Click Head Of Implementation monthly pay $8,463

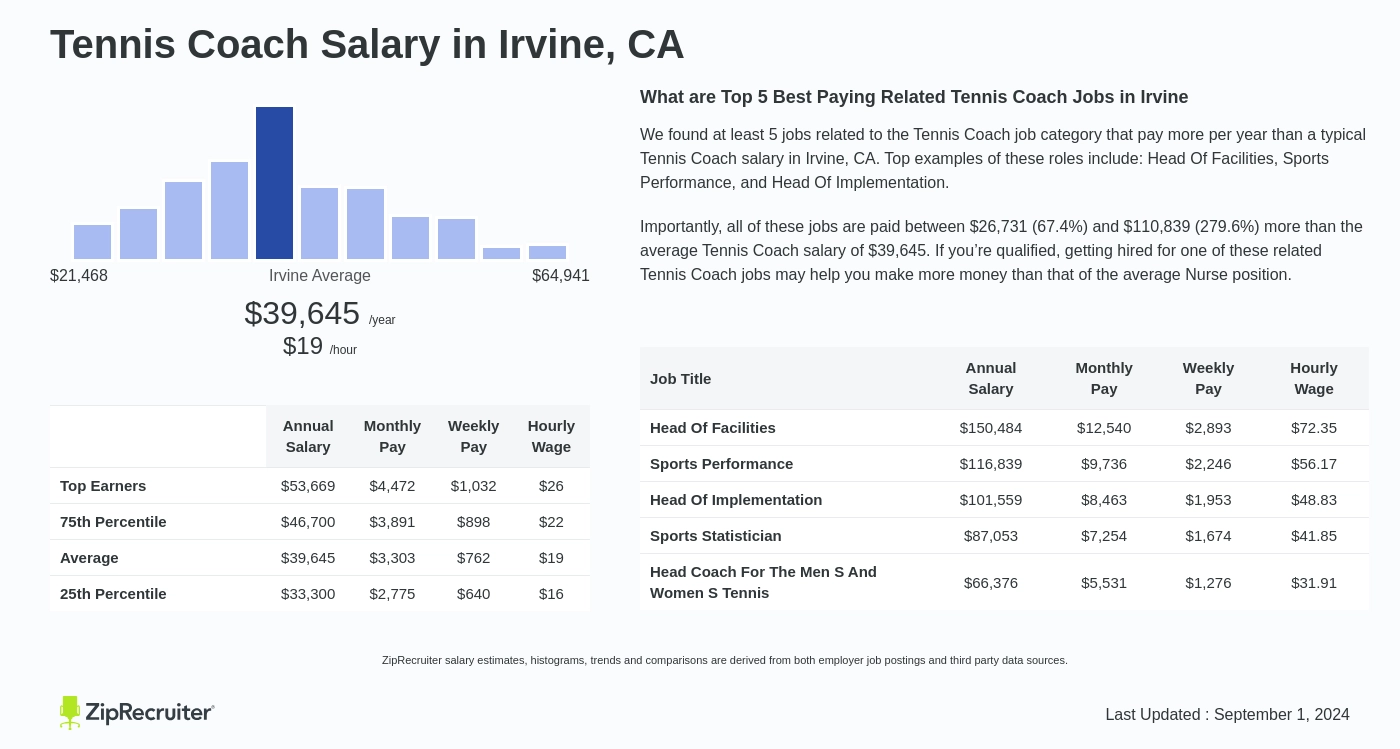(x=1104, y=500)
